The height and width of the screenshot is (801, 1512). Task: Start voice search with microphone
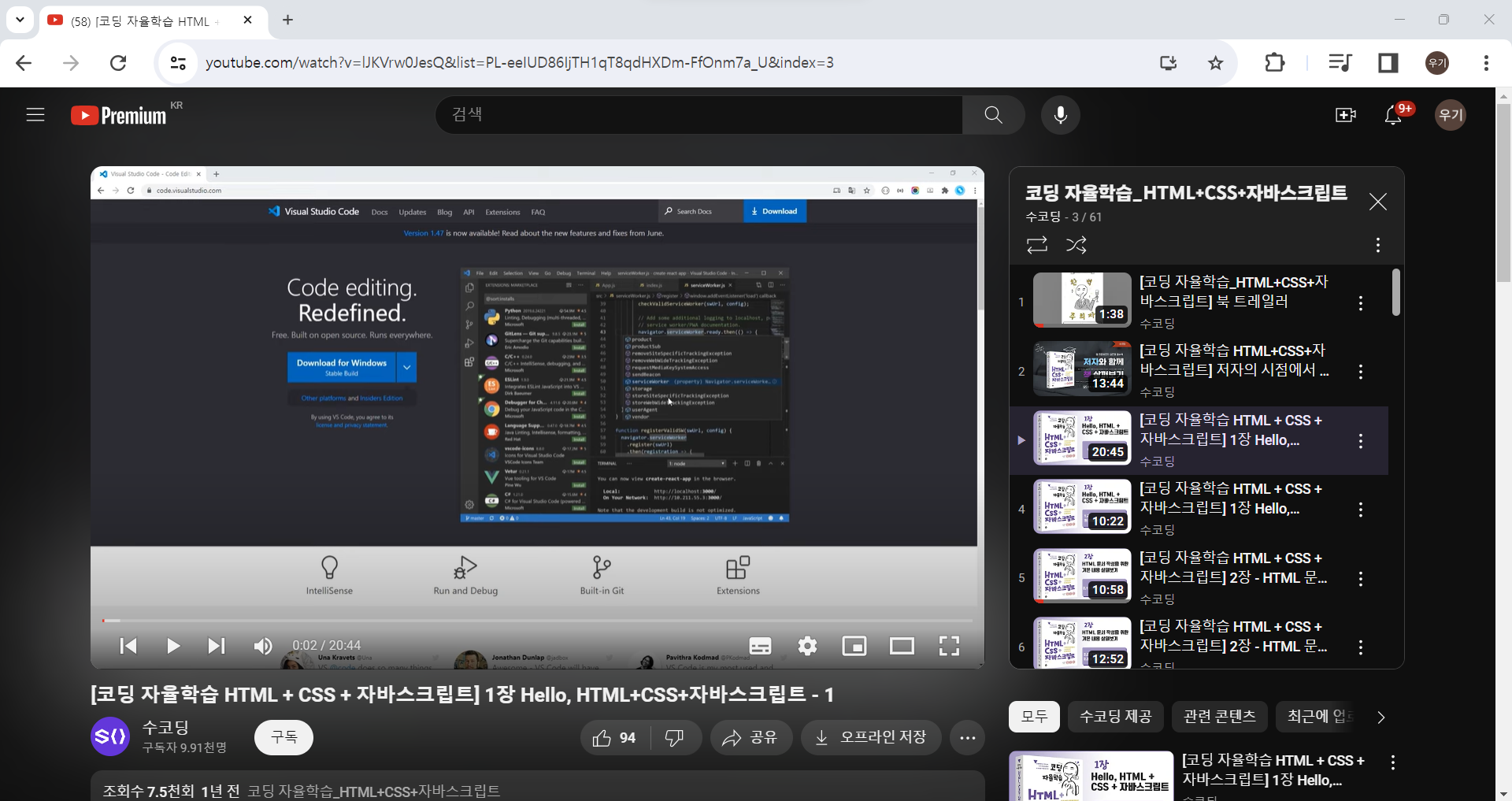point(1060,115)
